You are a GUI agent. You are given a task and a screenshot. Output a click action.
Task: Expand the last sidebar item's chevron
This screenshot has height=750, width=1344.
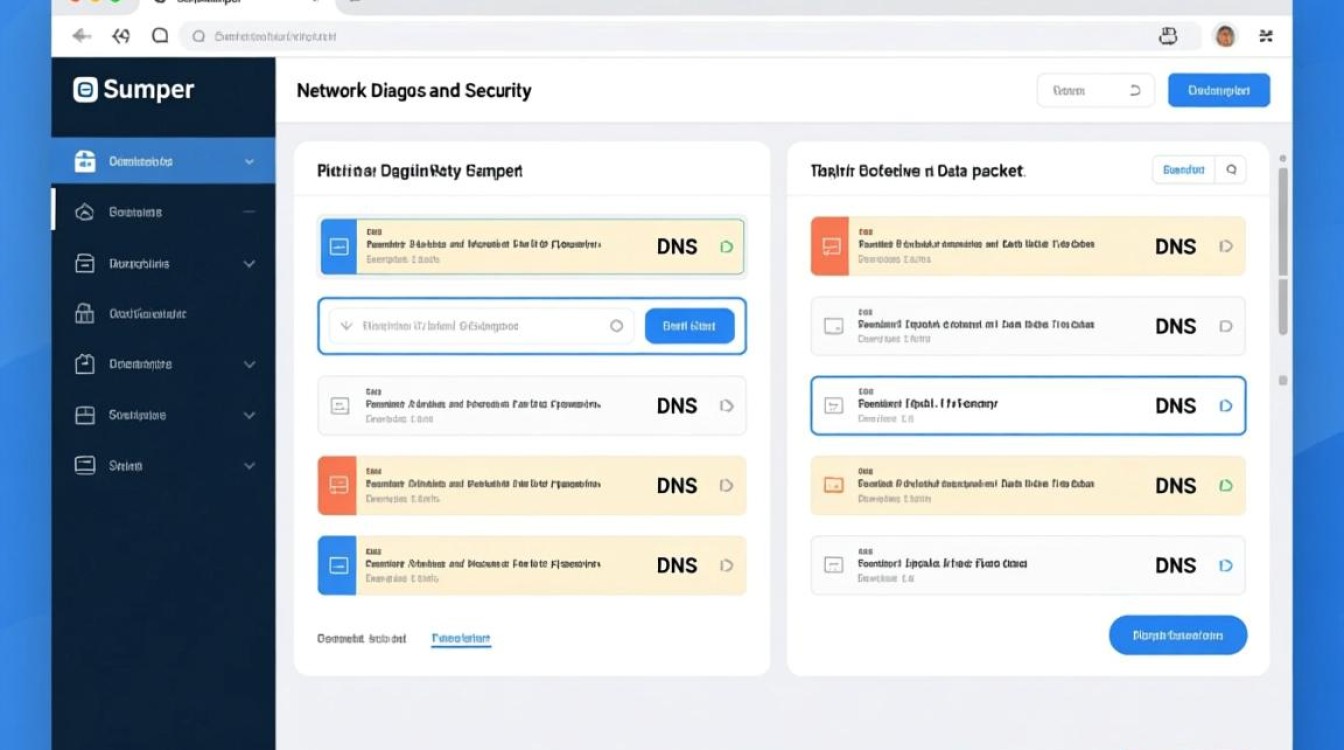click(249, 465)
